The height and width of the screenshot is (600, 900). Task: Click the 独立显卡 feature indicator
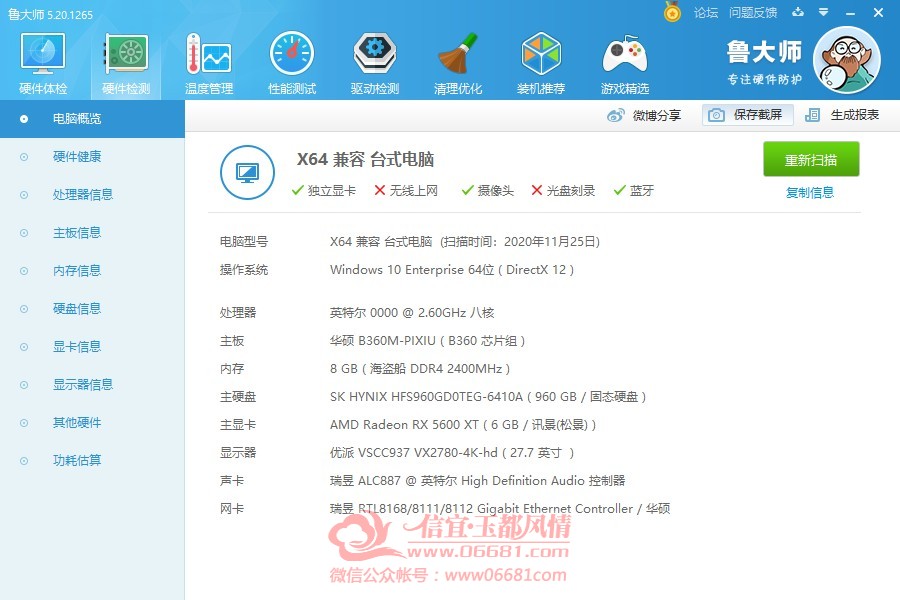point(324,190)
